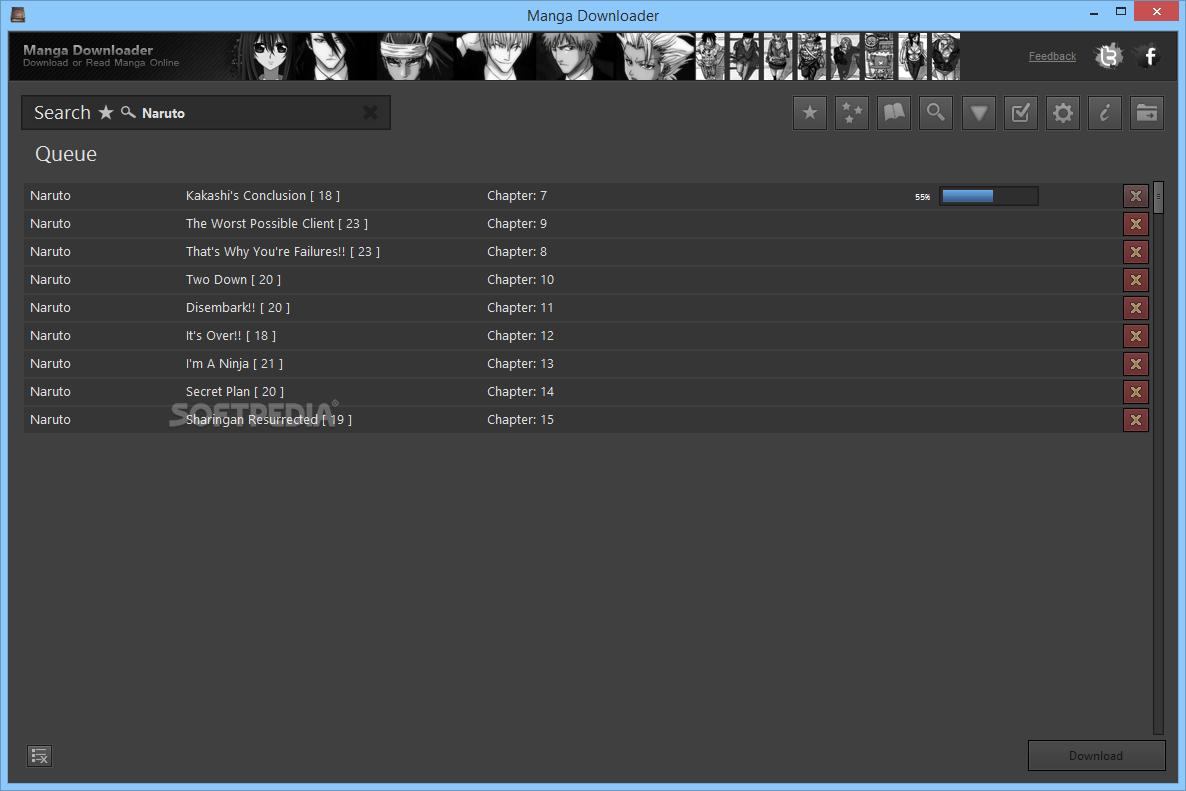Viewport: 1186px width, 791px height.
Task: Click the Feedback link
Action: point(1052,56)
